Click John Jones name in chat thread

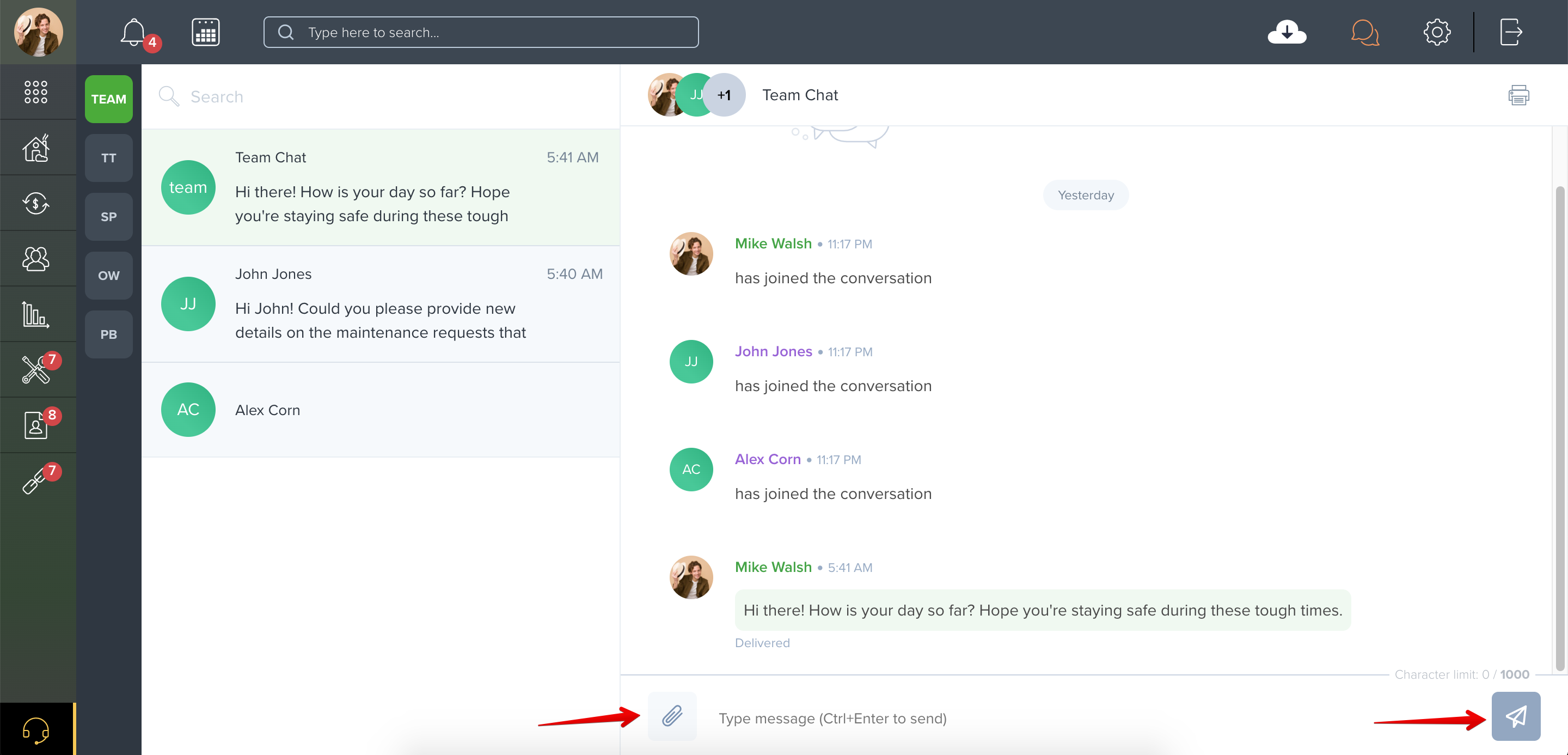pos(773,351)
